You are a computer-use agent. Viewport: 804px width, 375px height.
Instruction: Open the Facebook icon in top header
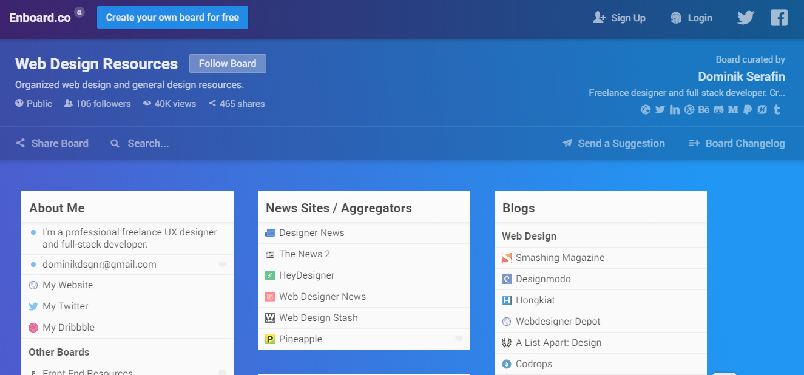point(779,18)
